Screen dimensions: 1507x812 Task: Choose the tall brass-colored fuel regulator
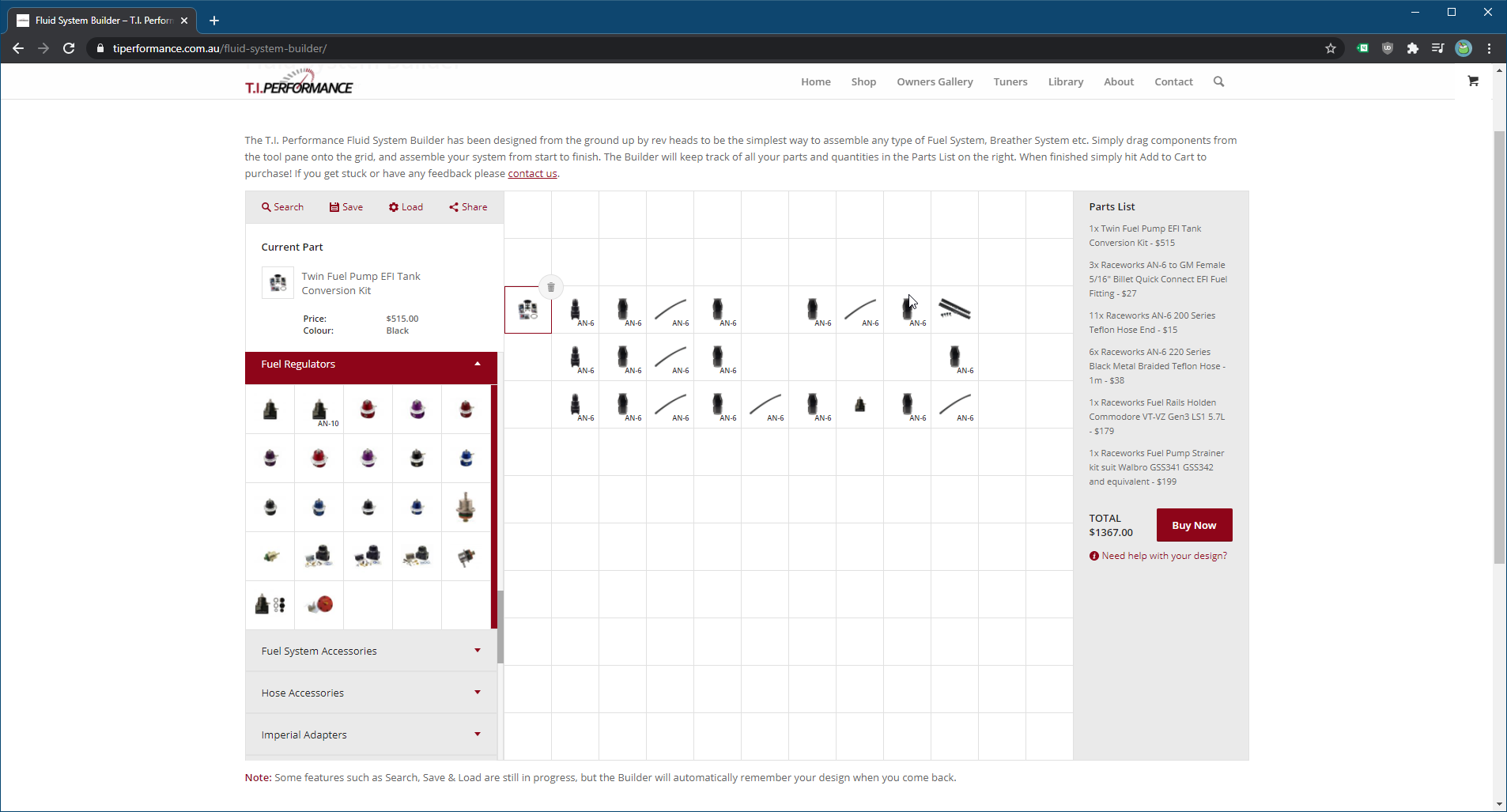point(466,507)
